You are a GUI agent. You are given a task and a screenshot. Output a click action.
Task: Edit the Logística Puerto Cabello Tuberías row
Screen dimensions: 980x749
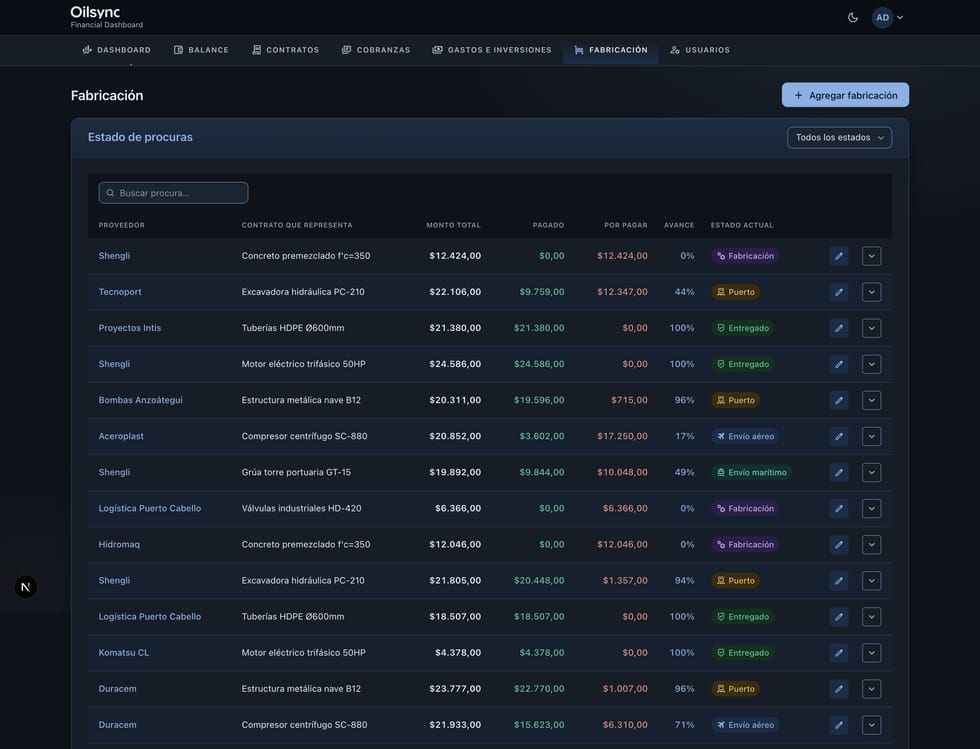[839, 617]
